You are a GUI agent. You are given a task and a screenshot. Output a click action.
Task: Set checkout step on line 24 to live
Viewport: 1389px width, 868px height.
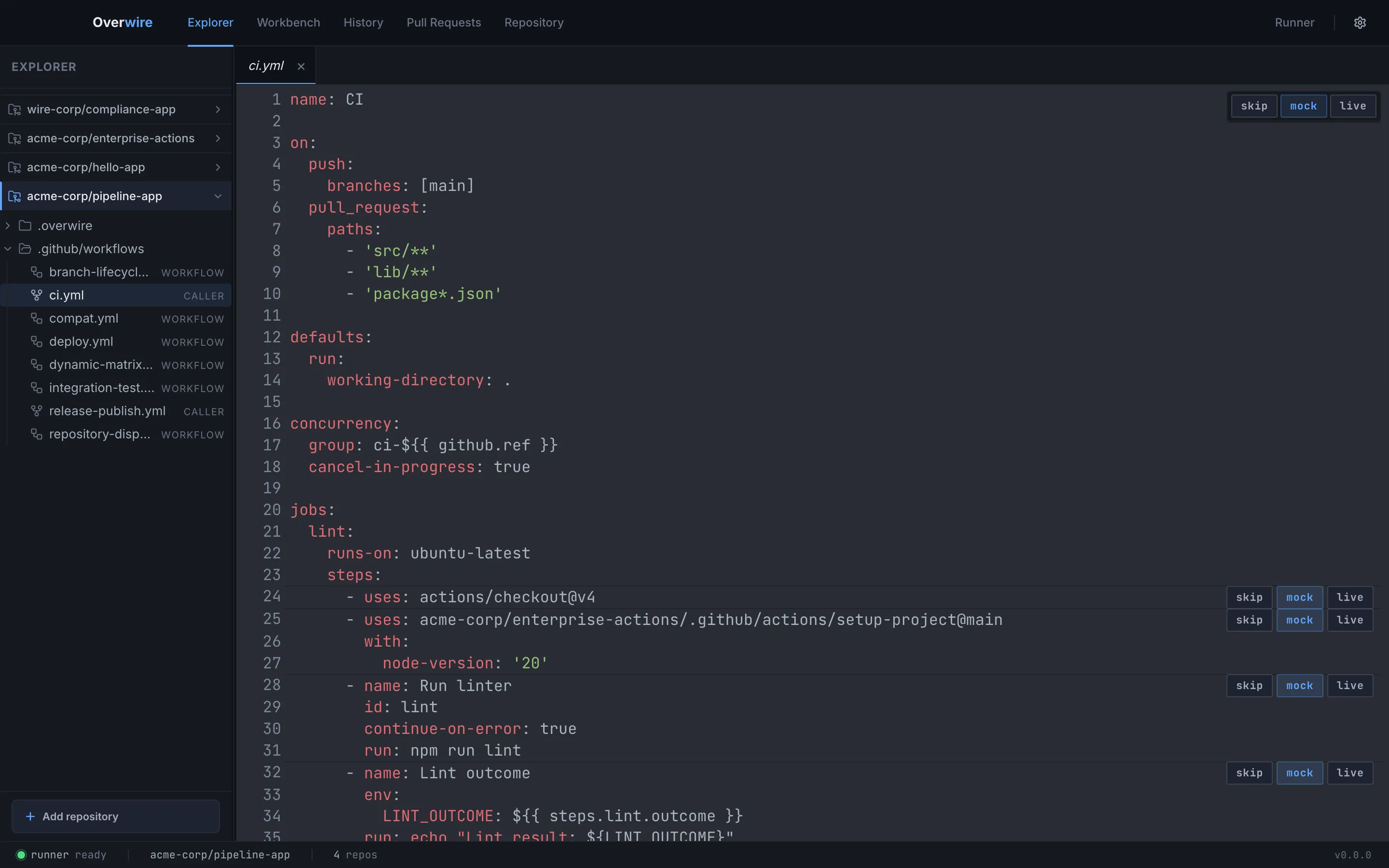pyautogui.click(x=1350, y=597)
